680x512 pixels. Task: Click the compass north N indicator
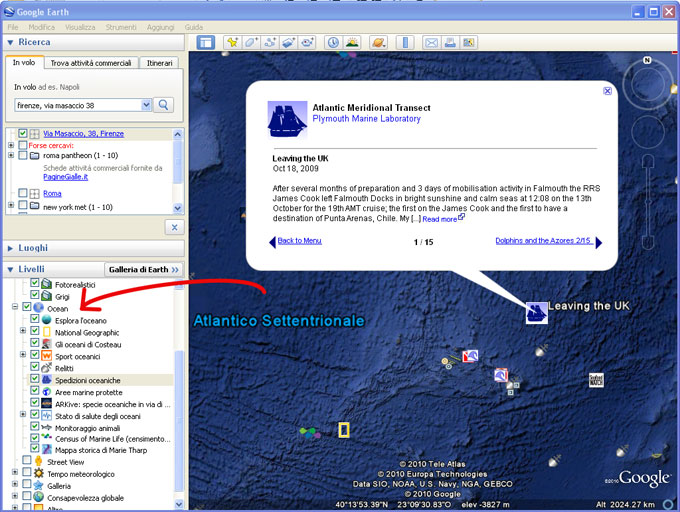coord(647,60)
